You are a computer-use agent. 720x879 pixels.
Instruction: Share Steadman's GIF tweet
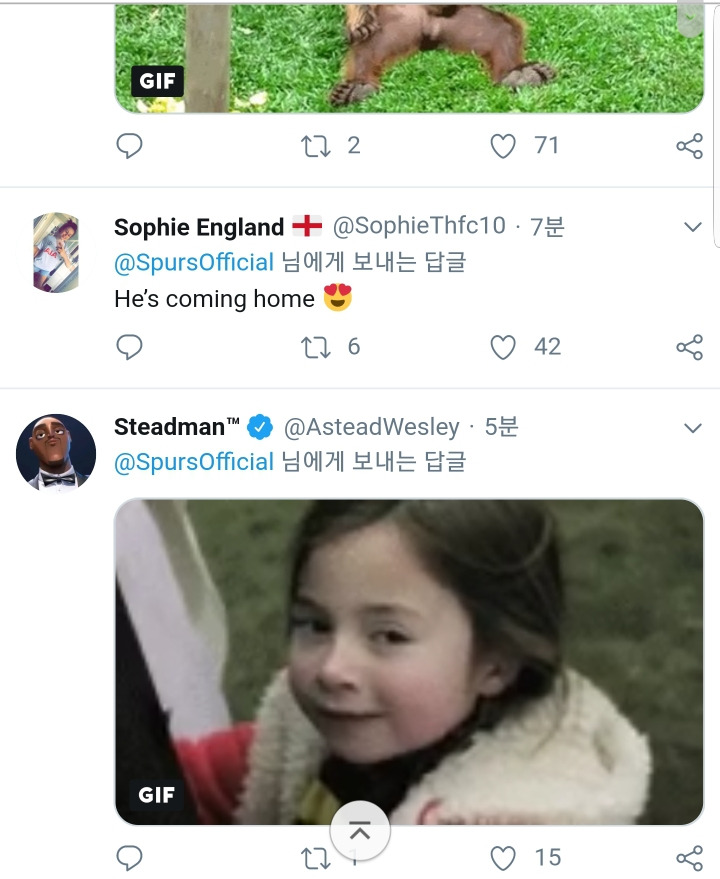click(x=689, y=857)
